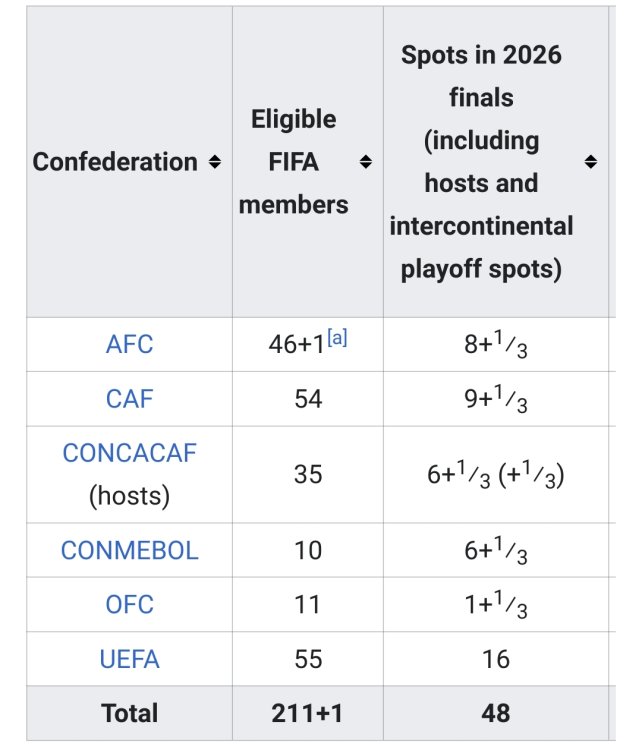Sort the table by Confederation column
This screenshot has height=750, width=642.
pyautogui.click(x=214, y=162)
